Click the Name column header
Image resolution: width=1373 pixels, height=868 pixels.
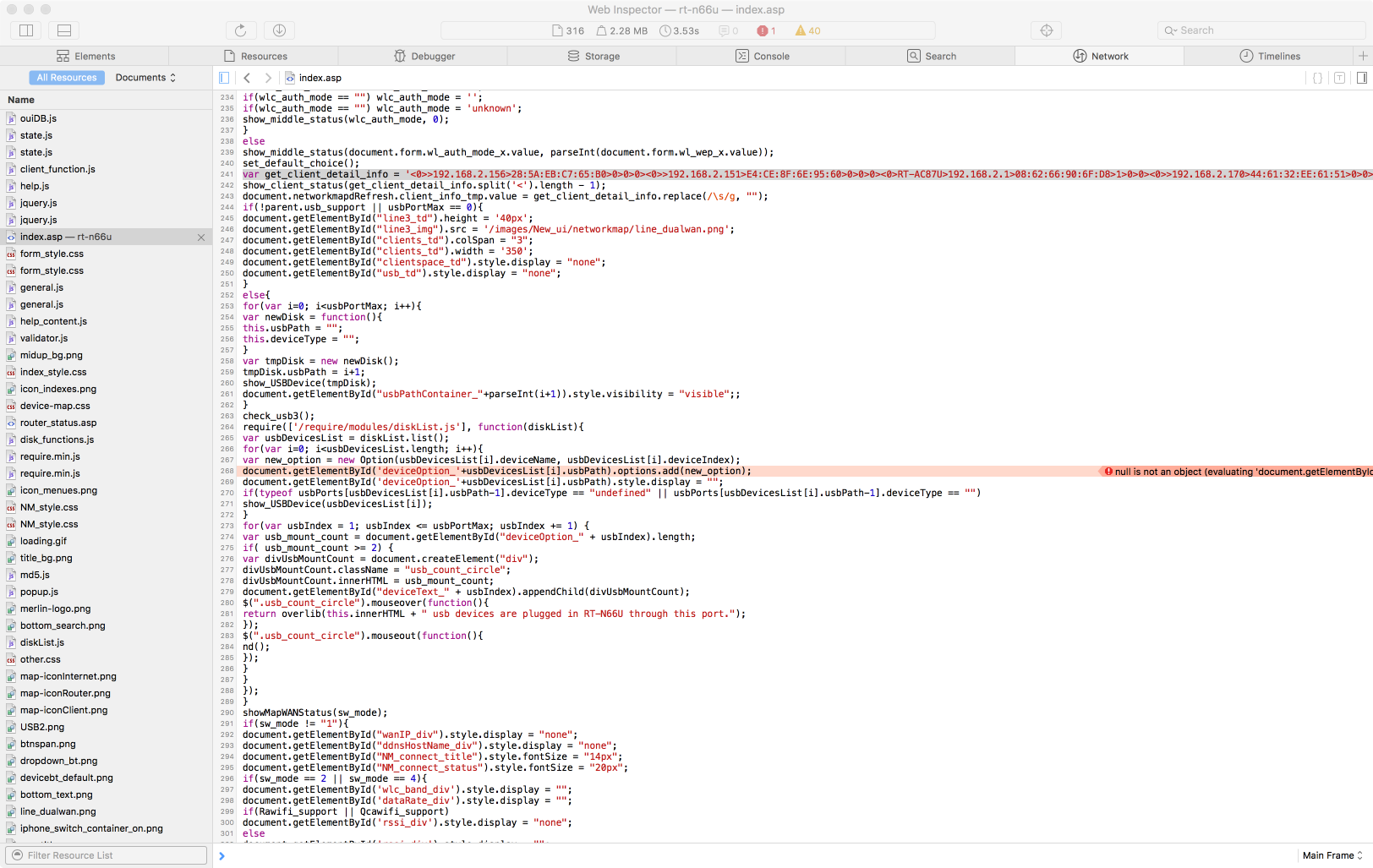click(x=106, y=100)
